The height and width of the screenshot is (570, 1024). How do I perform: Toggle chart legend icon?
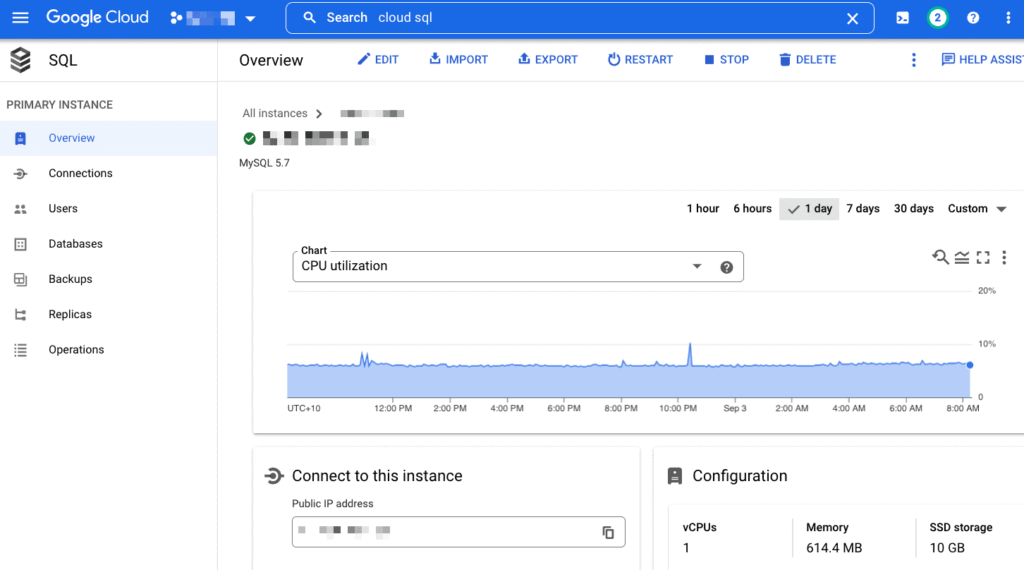coord(961,258)
